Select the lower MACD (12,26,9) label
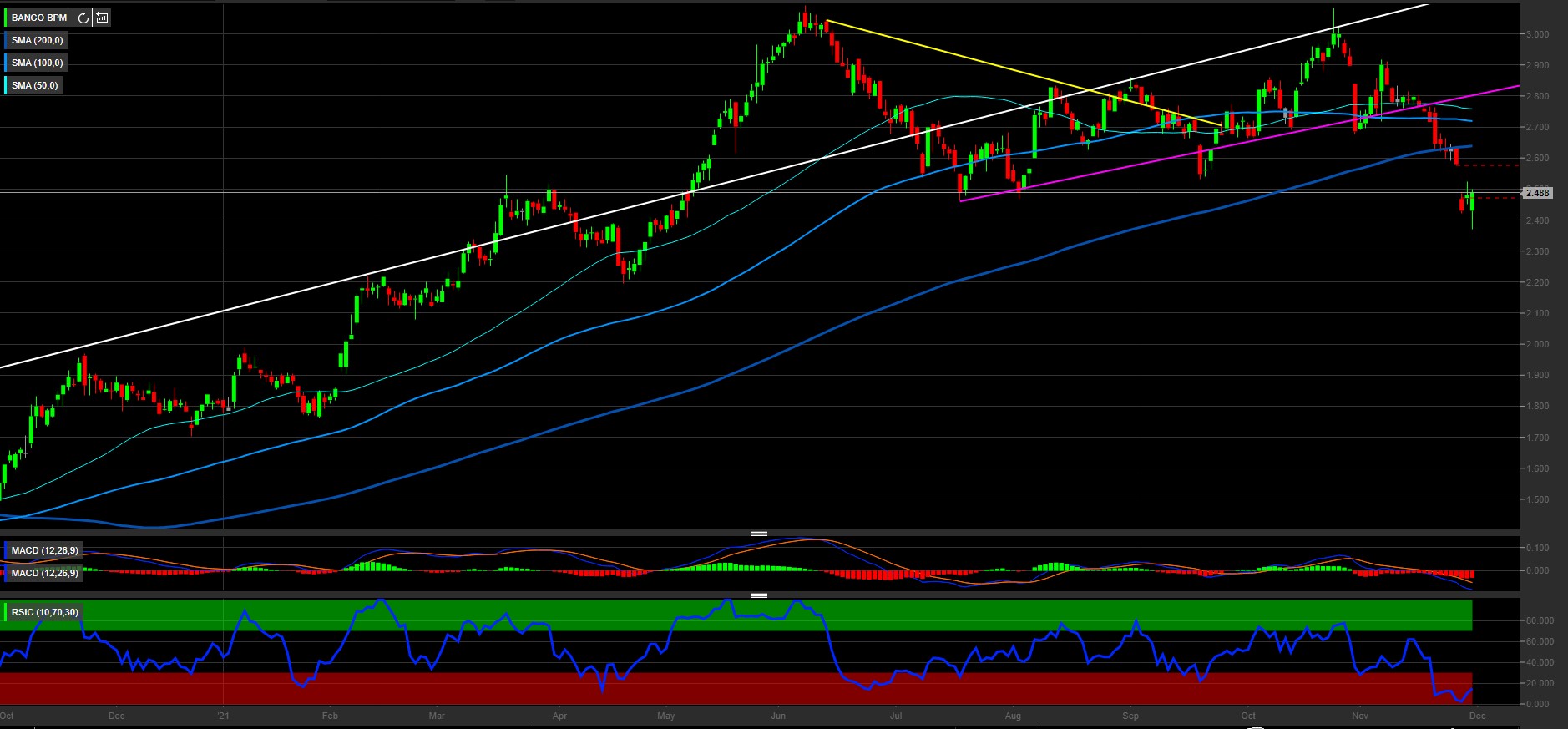The height and width of the screenshot is (729, 1568). click(x=44, y=573)
